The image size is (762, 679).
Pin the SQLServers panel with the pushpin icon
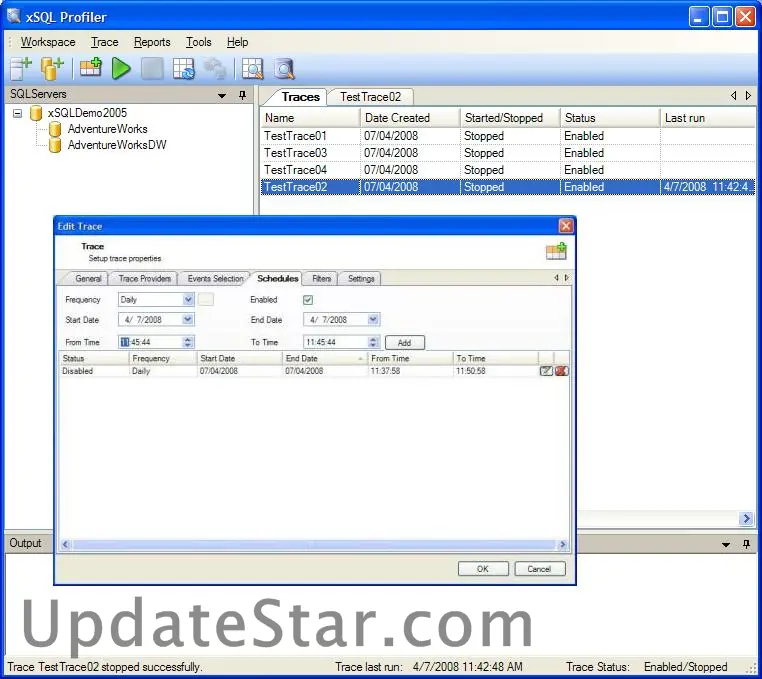242,95
